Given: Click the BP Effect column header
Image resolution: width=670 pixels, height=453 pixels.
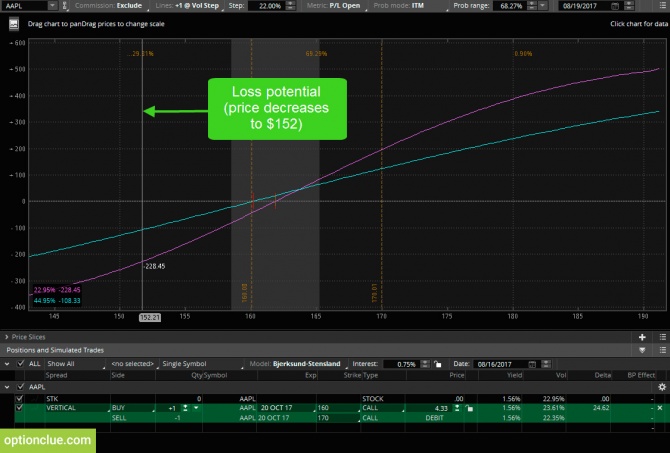Looking at the screenshot, I should pos(641,375).
